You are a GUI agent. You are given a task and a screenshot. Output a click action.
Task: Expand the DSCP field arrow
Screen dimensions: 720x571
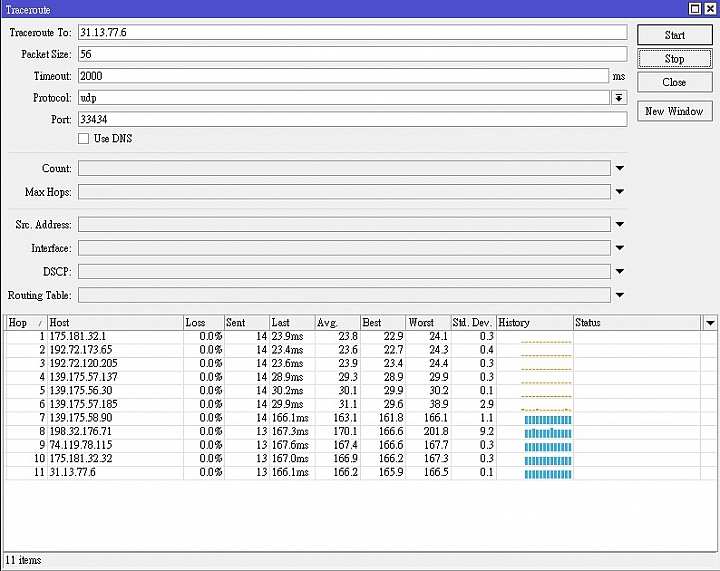(619, 271)
